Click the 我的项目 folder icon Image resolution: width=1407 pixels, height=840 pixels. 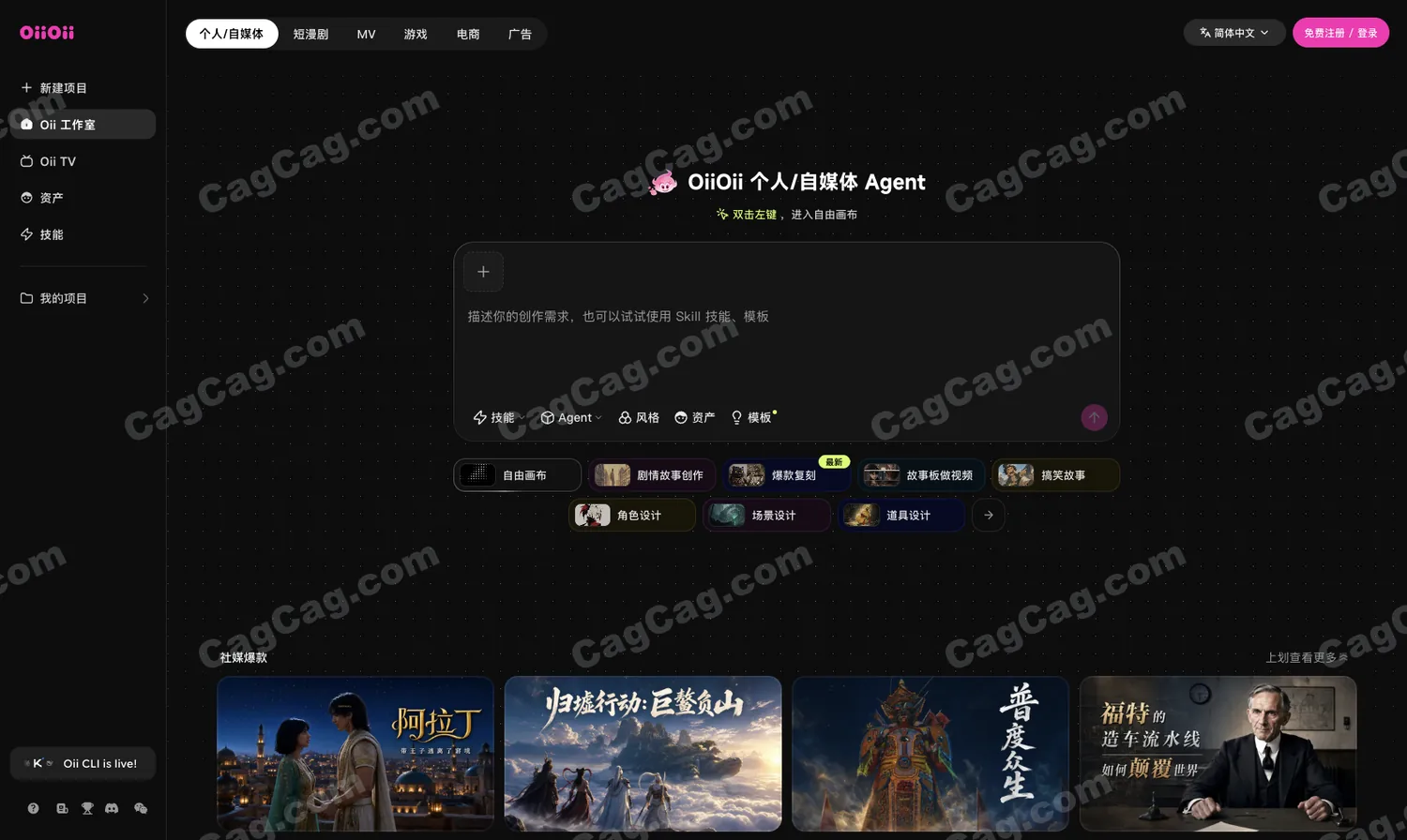click(26, 298)
